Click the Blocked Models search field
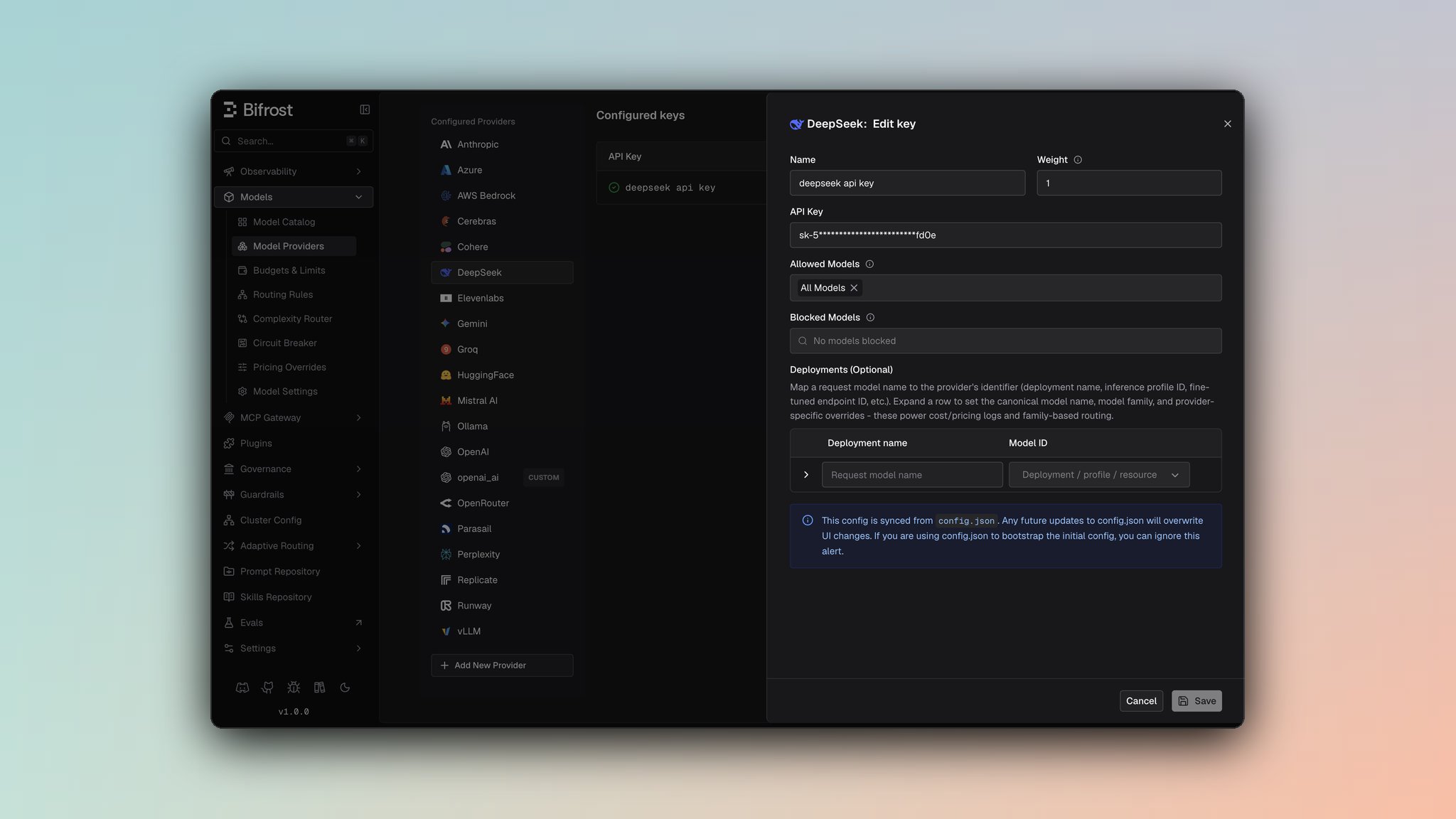Image resolution: width=1456 pixels, height=819 pixels. click(x=1005, y=341)
